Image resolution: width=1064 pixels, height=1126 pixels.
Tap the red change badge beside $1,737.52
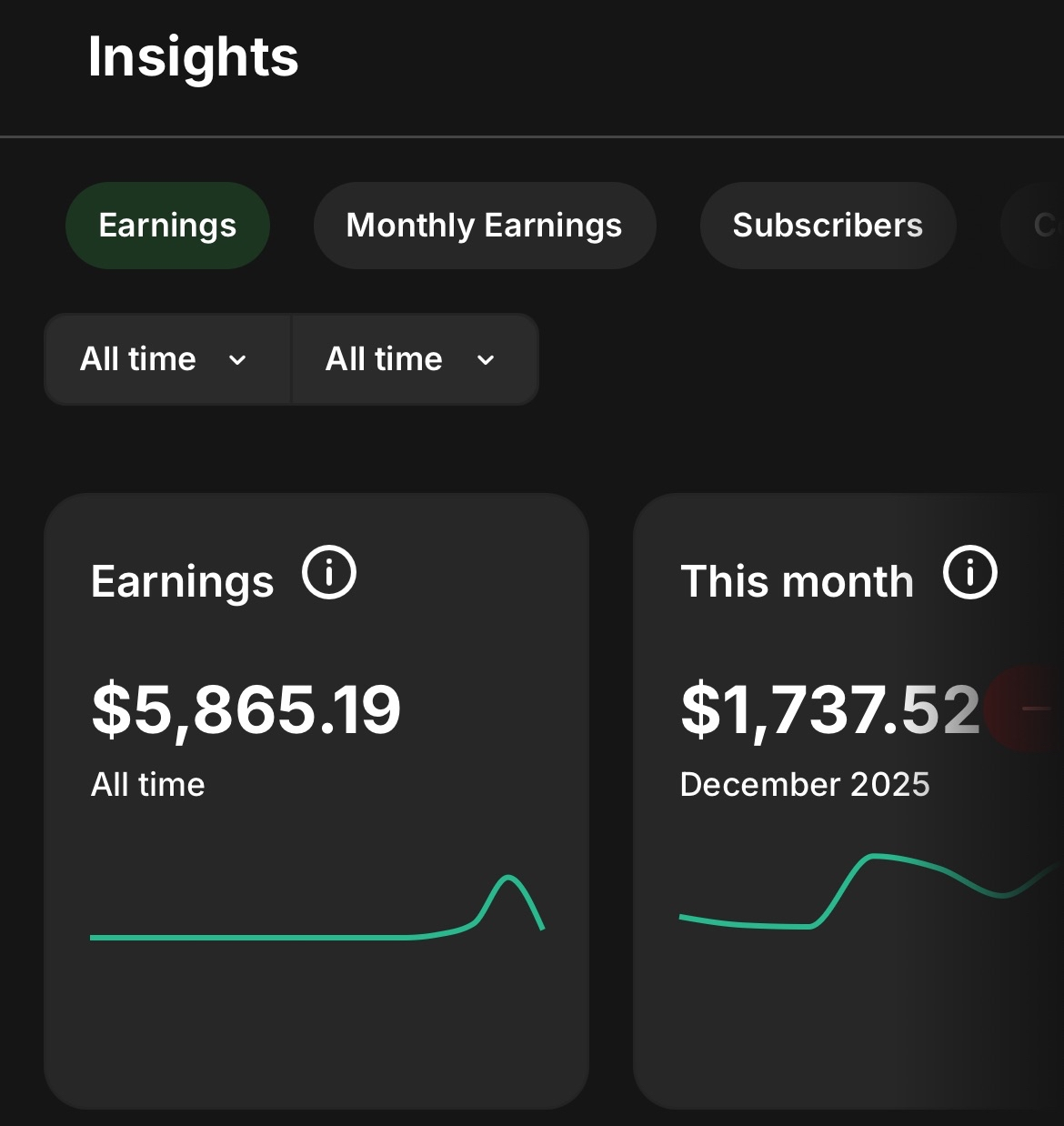coord(1028,709)
